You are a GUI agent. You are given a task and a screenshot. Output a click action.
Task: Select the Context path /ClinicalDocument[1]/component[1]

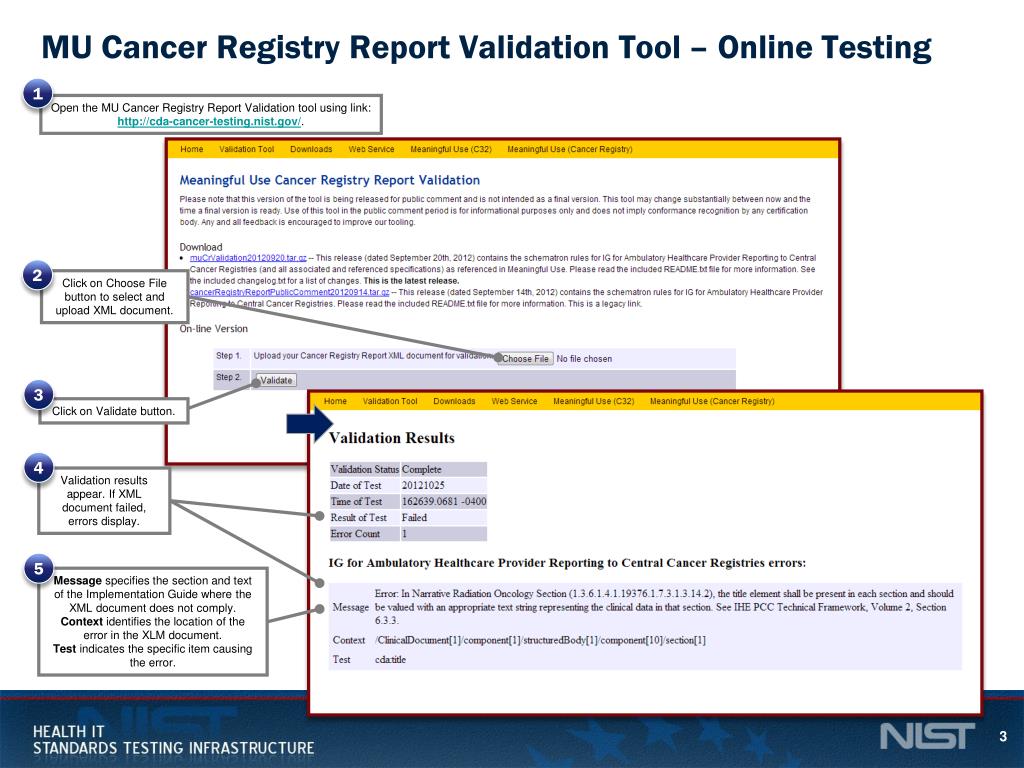coord(540,640)
